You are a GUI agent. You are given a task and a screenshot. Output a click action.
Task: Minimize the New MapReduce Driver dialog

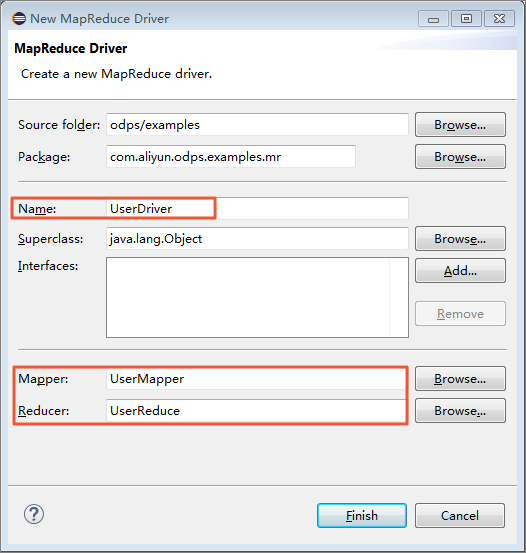click(x=433, y=19)
